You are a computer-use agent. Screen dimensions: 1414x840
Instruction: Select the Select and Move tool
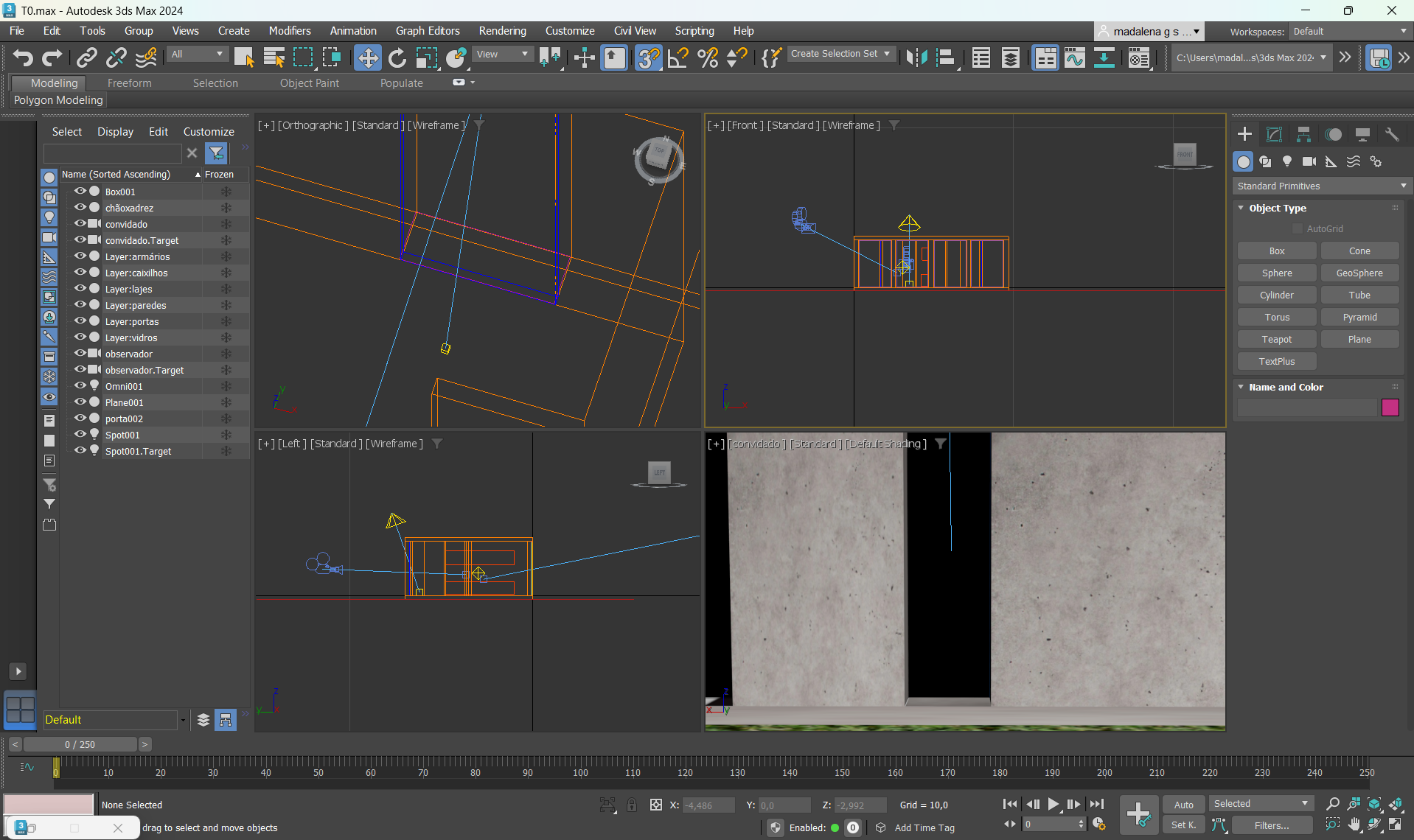coord(367,57)
